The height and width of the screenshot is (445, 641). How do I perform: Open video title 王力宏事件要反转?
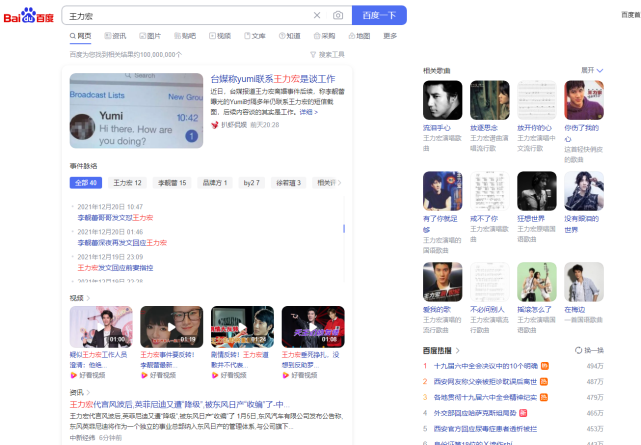(x=168, y=360)
